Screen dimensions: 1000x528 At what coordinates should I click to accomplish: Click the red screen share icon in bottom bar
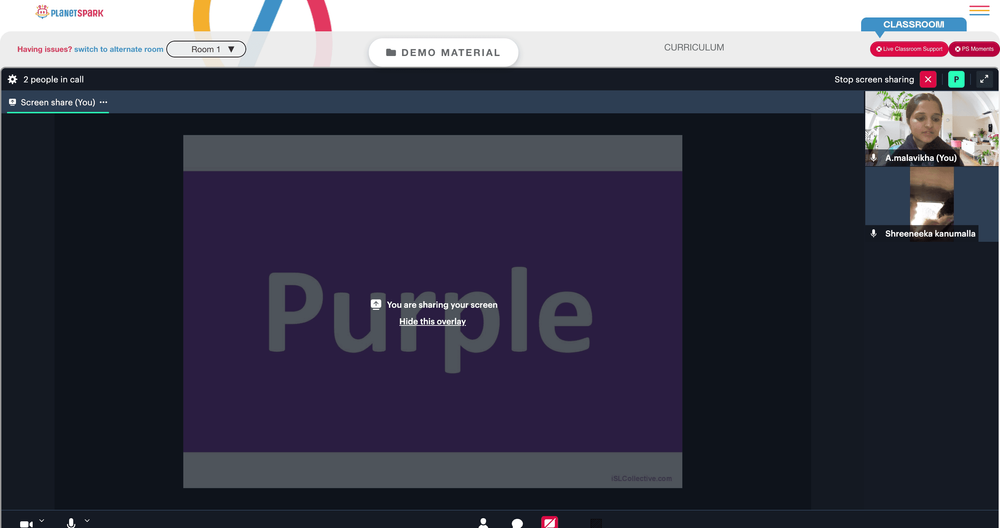click(x=550, y=522)
